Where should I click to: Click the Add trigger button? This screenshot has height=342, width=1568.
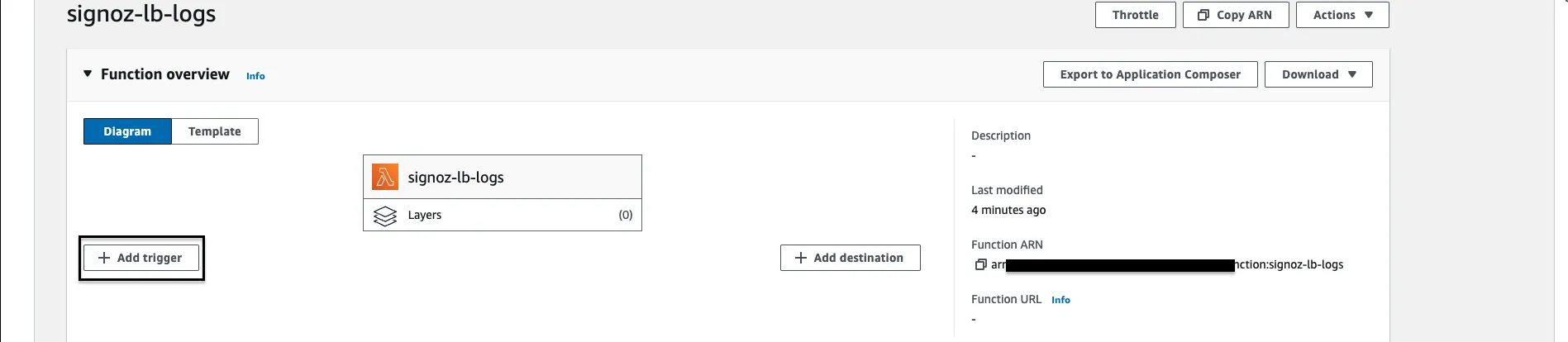(141, 258)
